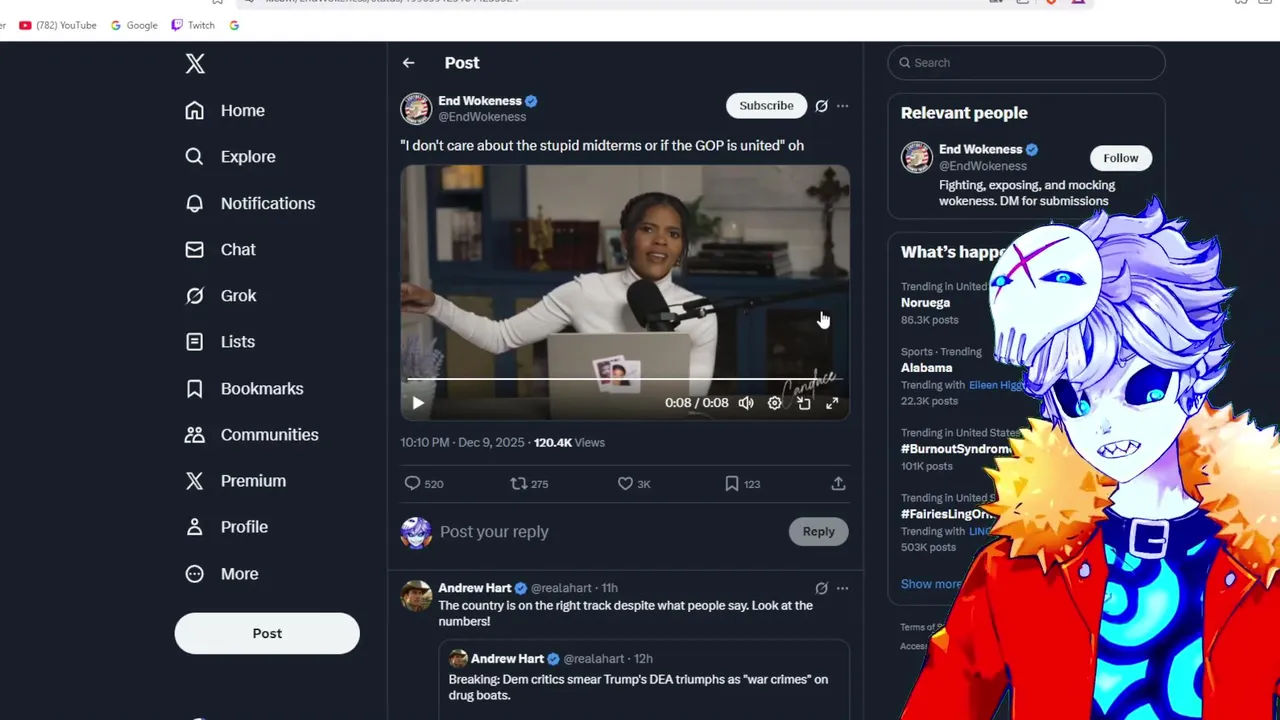Open Lists from sidebar
This screenshot has width=1280, height=720.
pyautogui.click(x=220, y=342)
